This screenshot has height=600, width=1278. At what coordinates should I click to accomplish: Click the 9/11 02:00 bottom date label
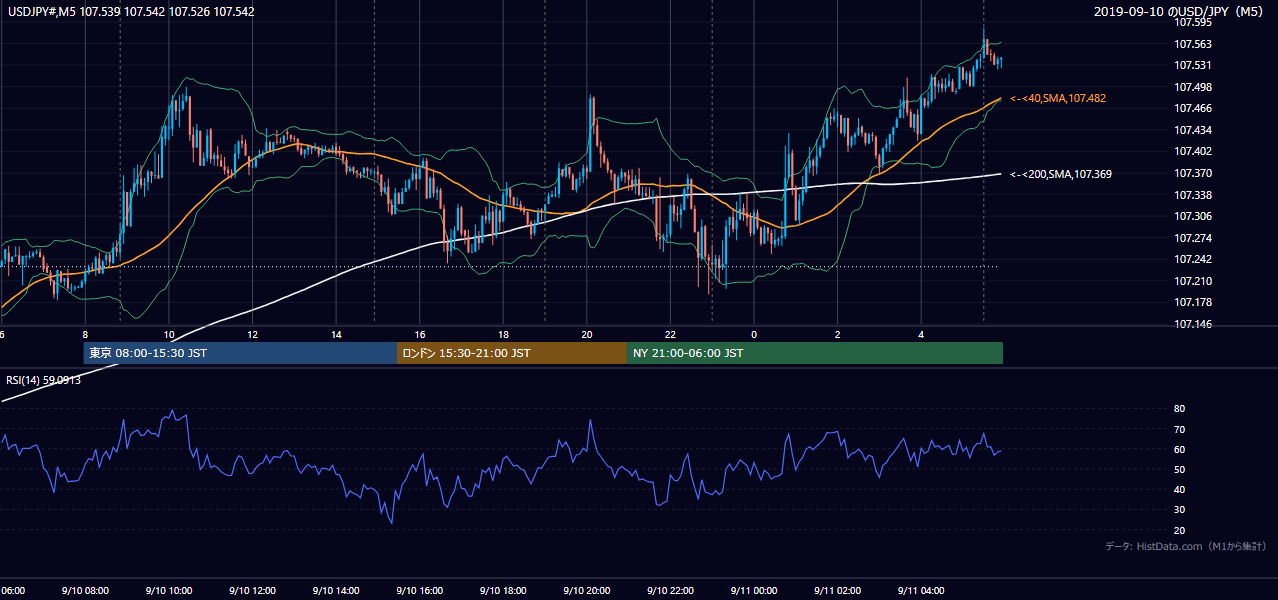838,591
